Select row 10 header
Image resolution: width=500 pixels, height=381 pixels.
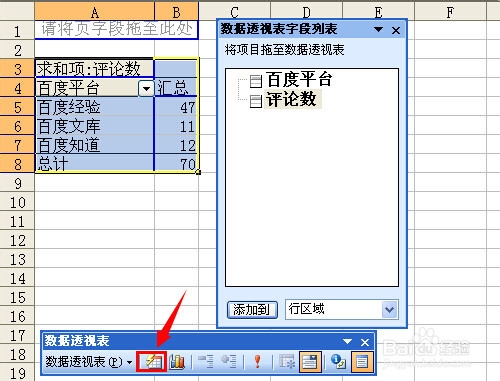[x=17, y=202]
